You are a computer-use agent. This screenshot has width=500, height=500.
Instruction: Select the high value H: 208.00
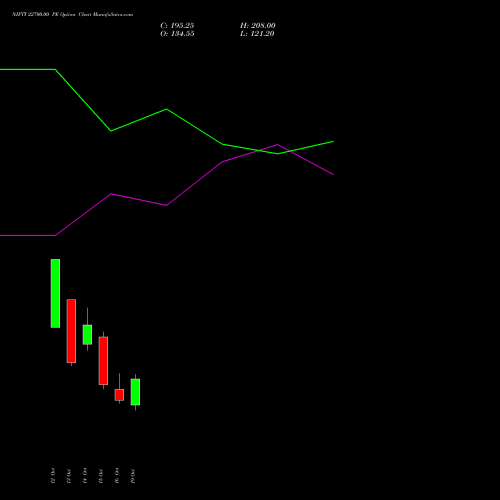(x=258, y=25)
